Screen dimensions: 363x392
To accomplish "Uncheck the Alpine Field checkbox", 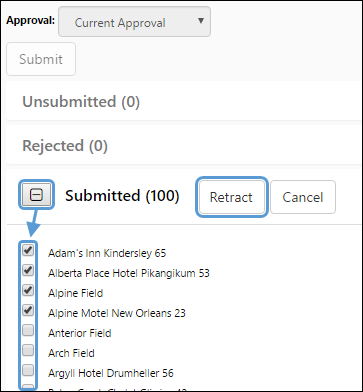I will point(28,290).
